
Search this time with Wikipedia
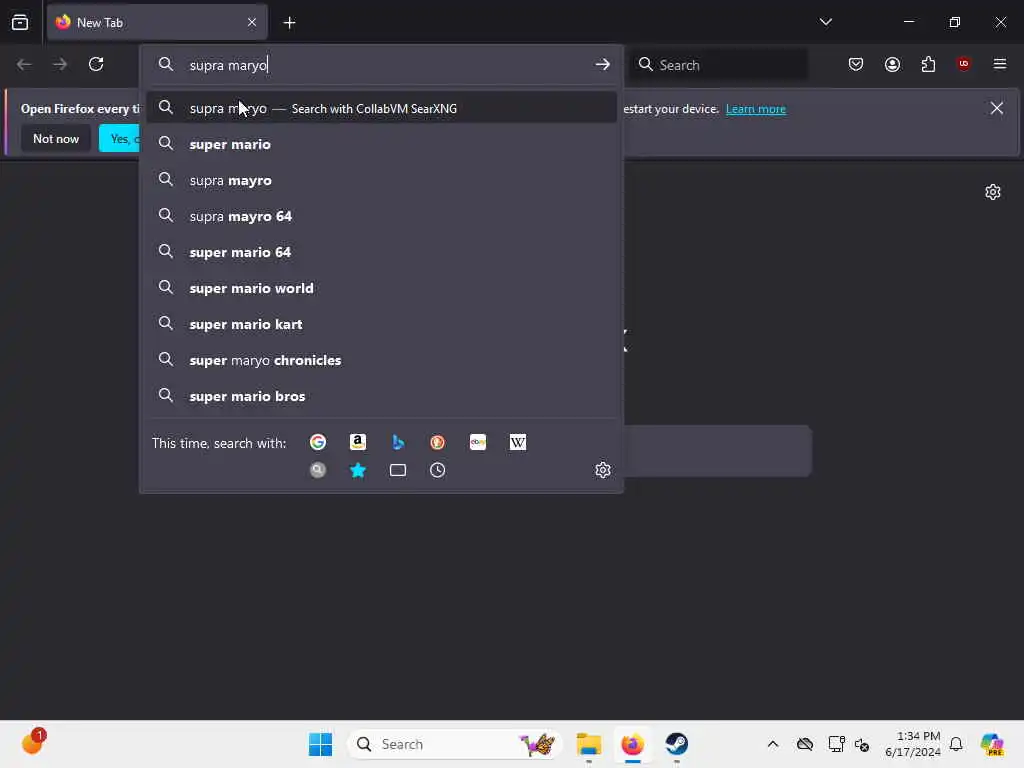coord(518,442)
